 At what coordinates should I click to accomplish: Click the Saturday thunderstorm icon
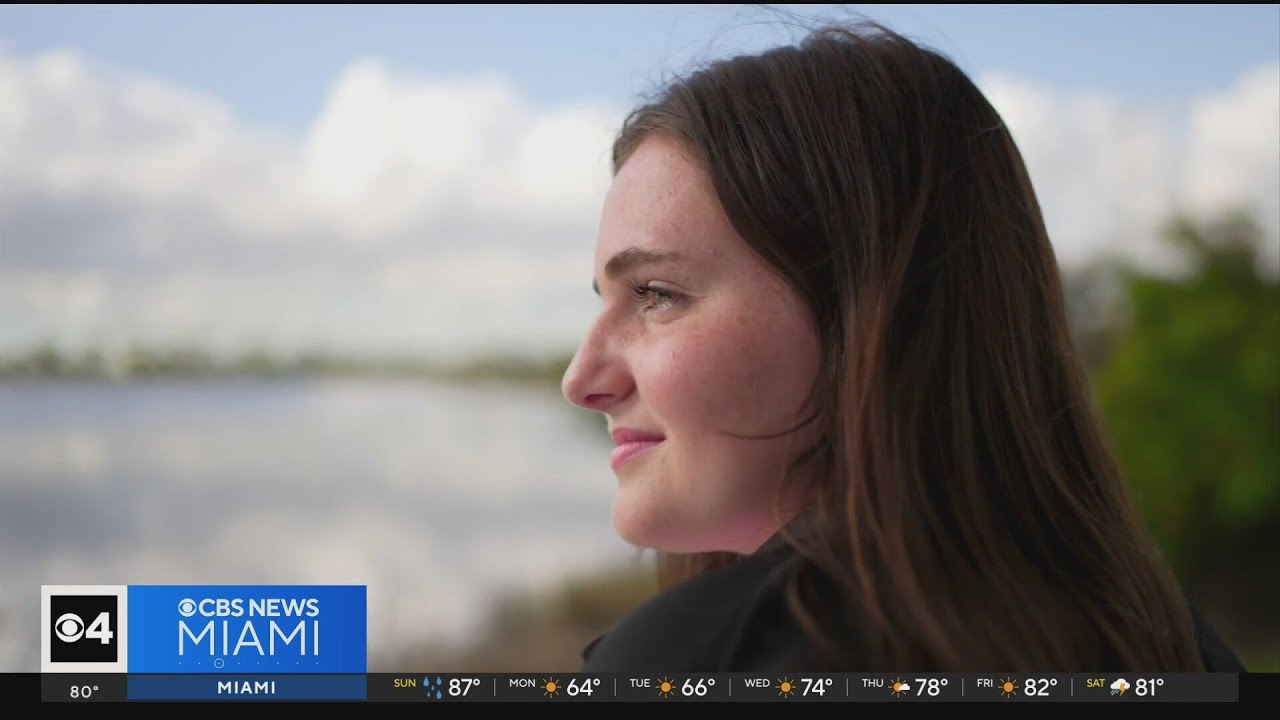[x=1120, y=687]
